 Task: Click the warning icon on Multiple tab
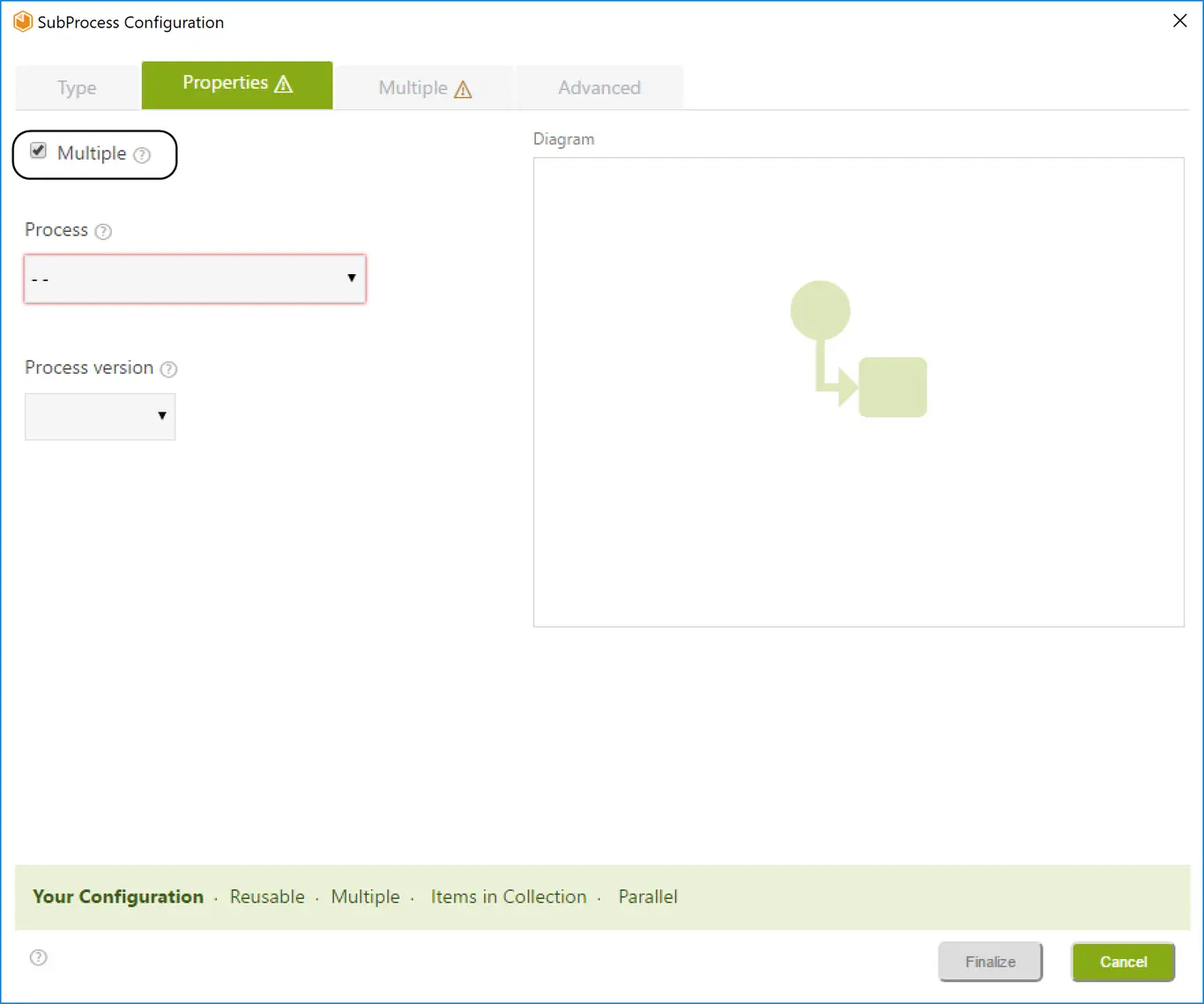[463, 89]
